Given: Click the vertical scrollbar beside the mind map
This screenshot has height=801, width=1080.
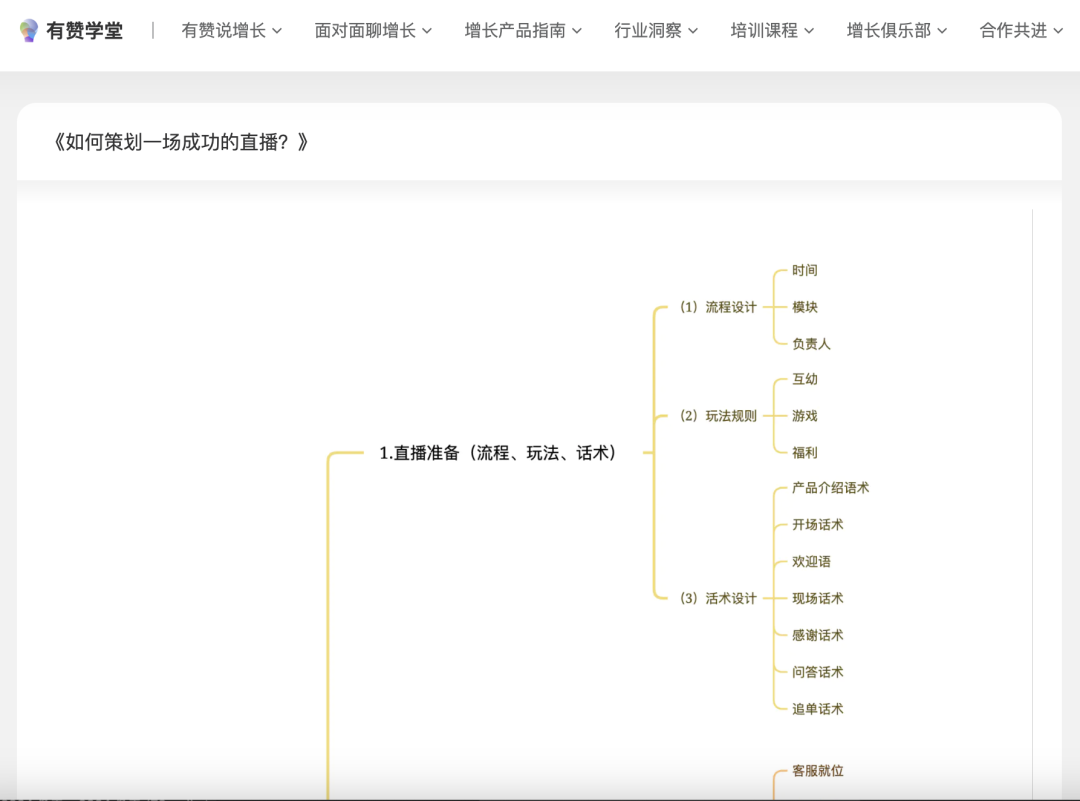Looking at the screenshot, I should [x=1032, y=450].
